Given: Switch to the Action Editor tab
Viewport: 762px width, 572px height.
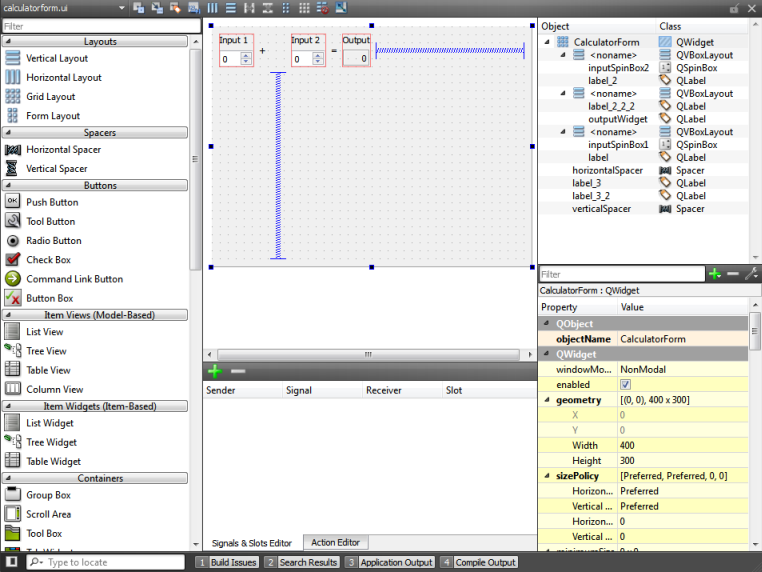Looking at the screenshot, I should [335, 542].
